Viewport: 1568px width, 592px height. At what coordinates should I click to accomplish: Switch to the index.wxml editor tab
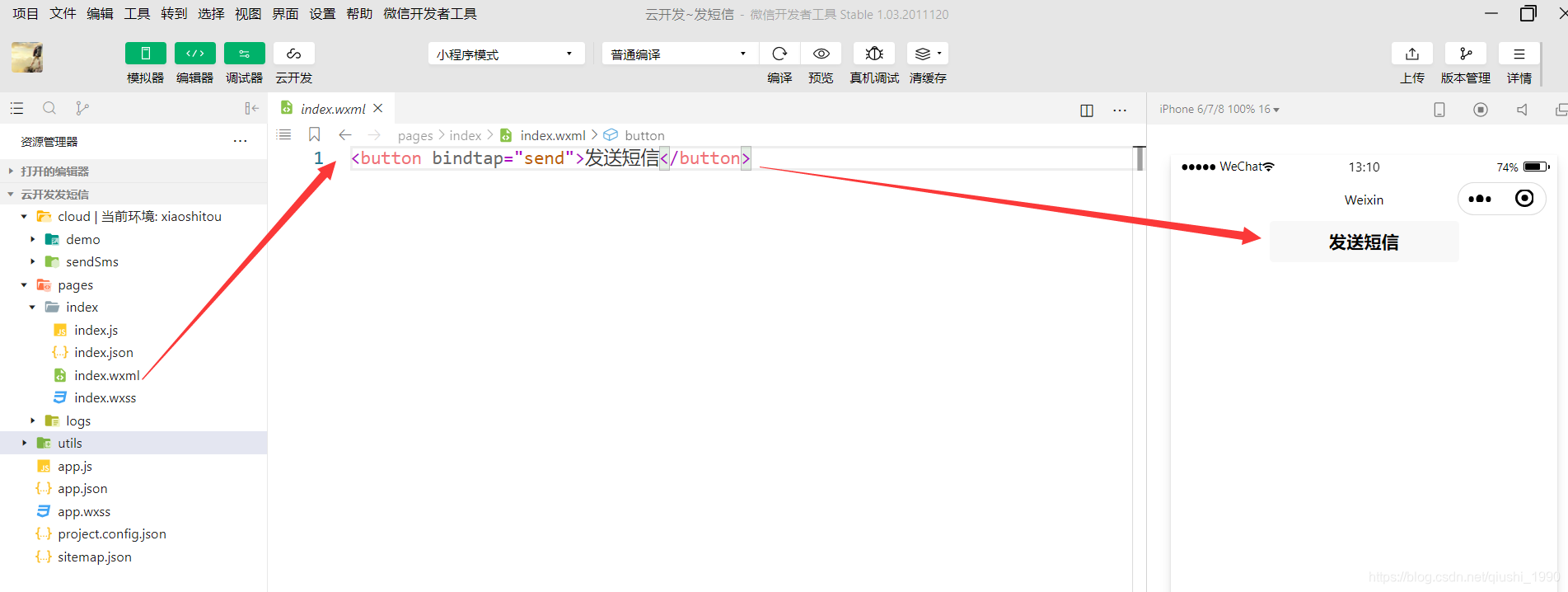click(332, 109)
